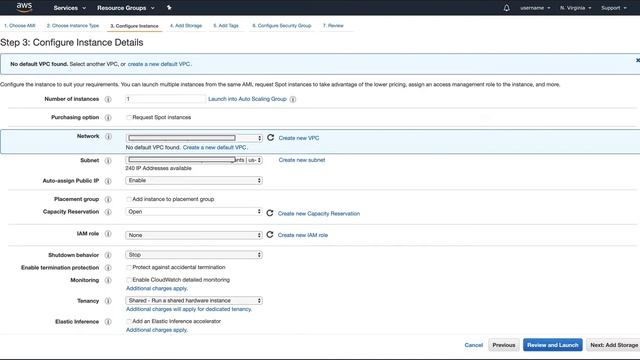Viewport: 640px width, 360px height.
Task: Select 3. Configure Instance step
Action: tap(134, 26)
